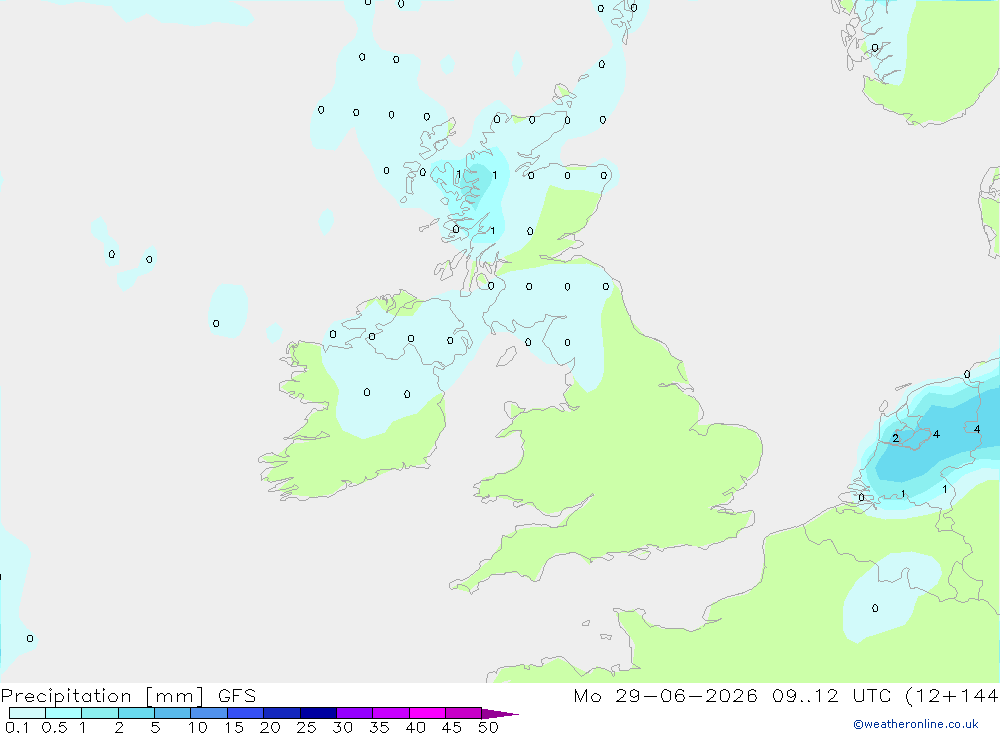Click the date text "29-06-2026"

click(x=686, y=696)
